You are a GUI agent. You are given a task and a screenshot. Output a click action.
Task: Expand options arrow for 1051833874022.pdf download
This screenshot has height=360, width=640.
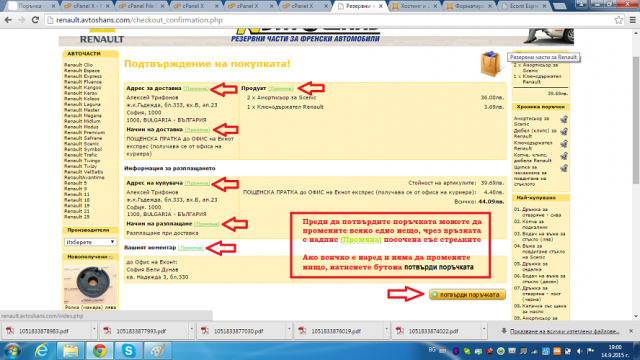point(484,329)
